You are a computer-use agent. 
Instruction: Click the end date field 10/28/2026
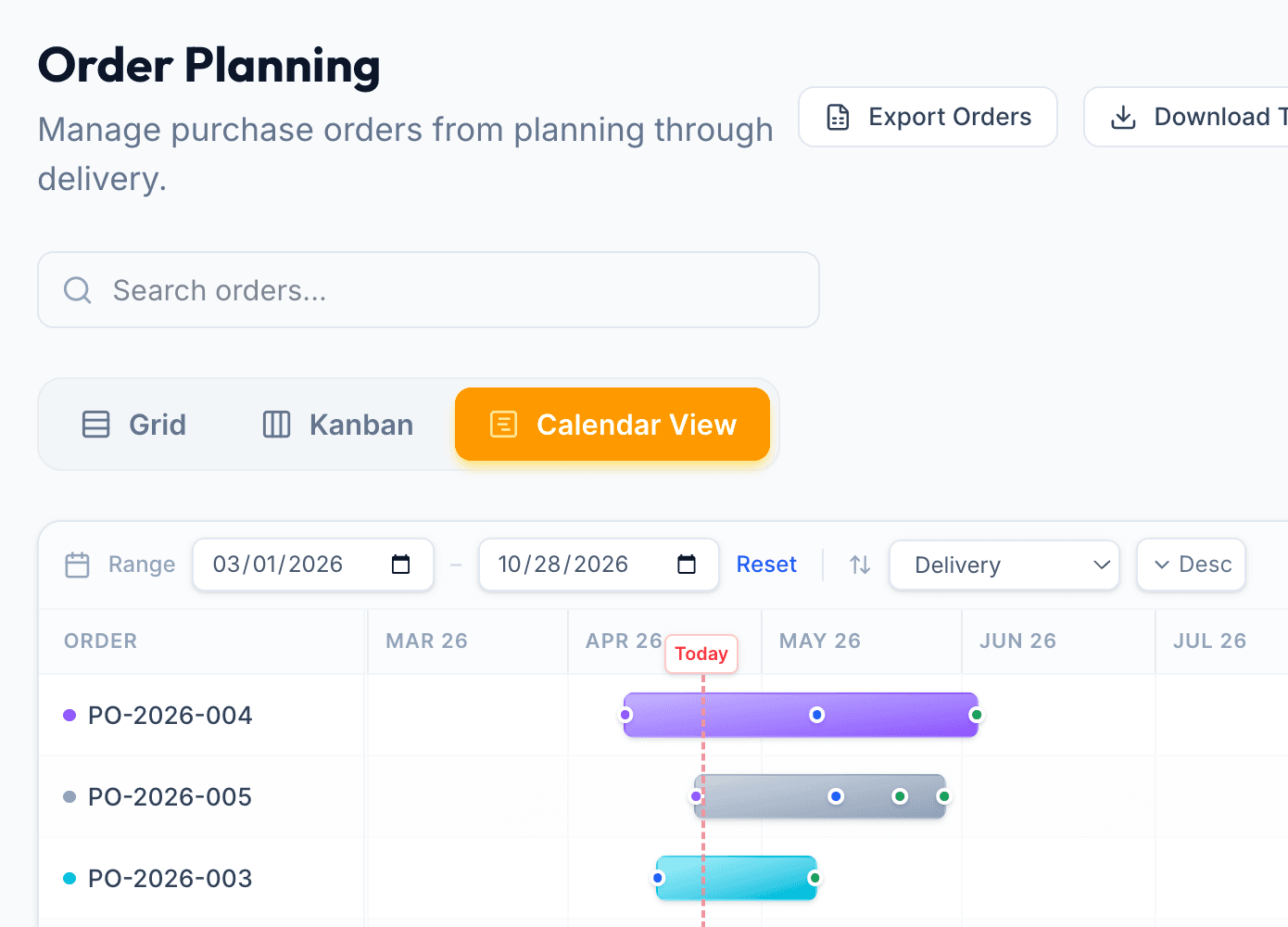(599, 565)
